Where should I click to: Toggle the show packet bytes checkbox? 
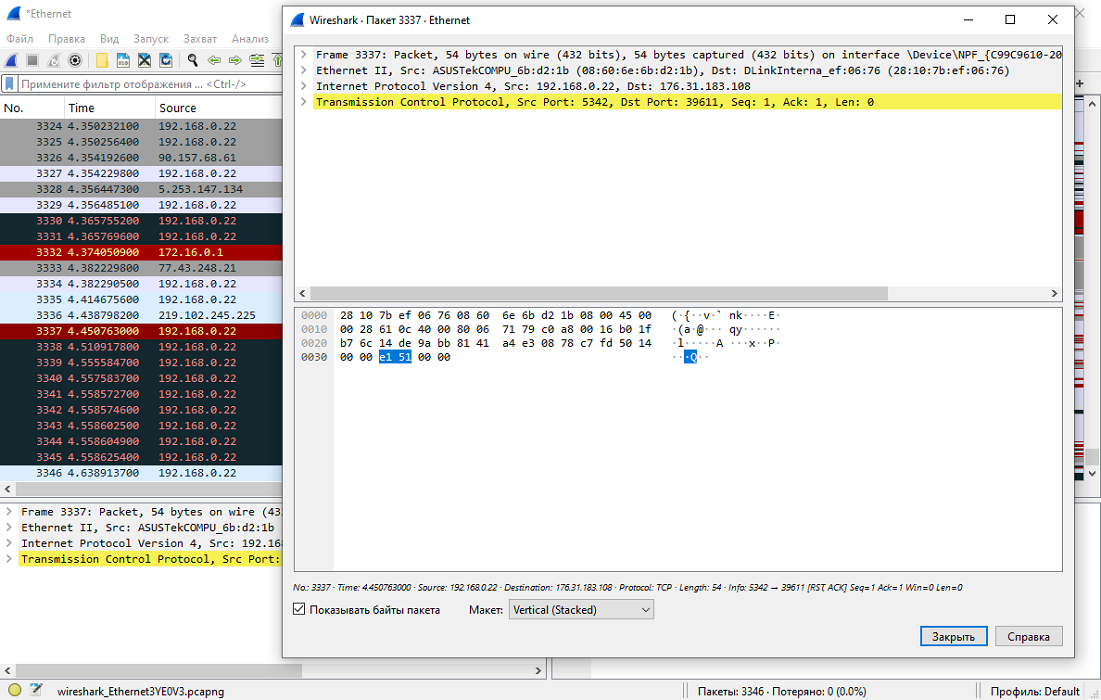[x=299, y=609]
